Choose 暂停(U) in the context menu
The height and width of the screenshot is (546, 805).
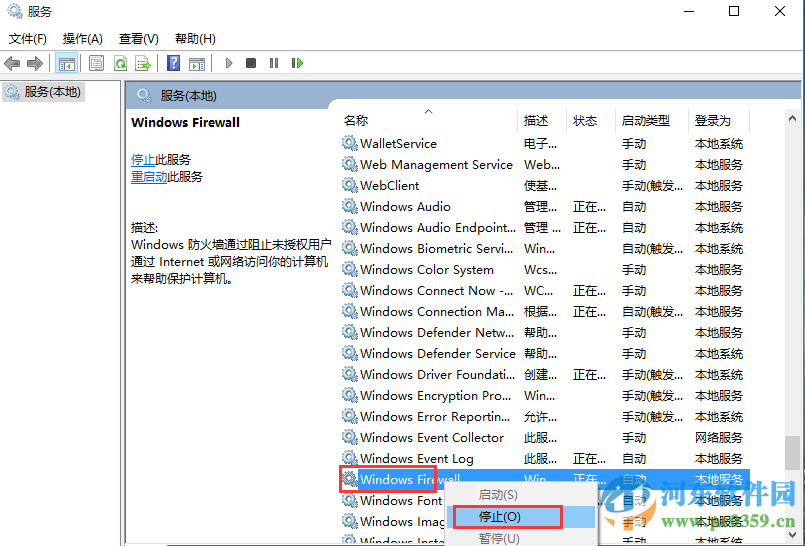point(521,538)
